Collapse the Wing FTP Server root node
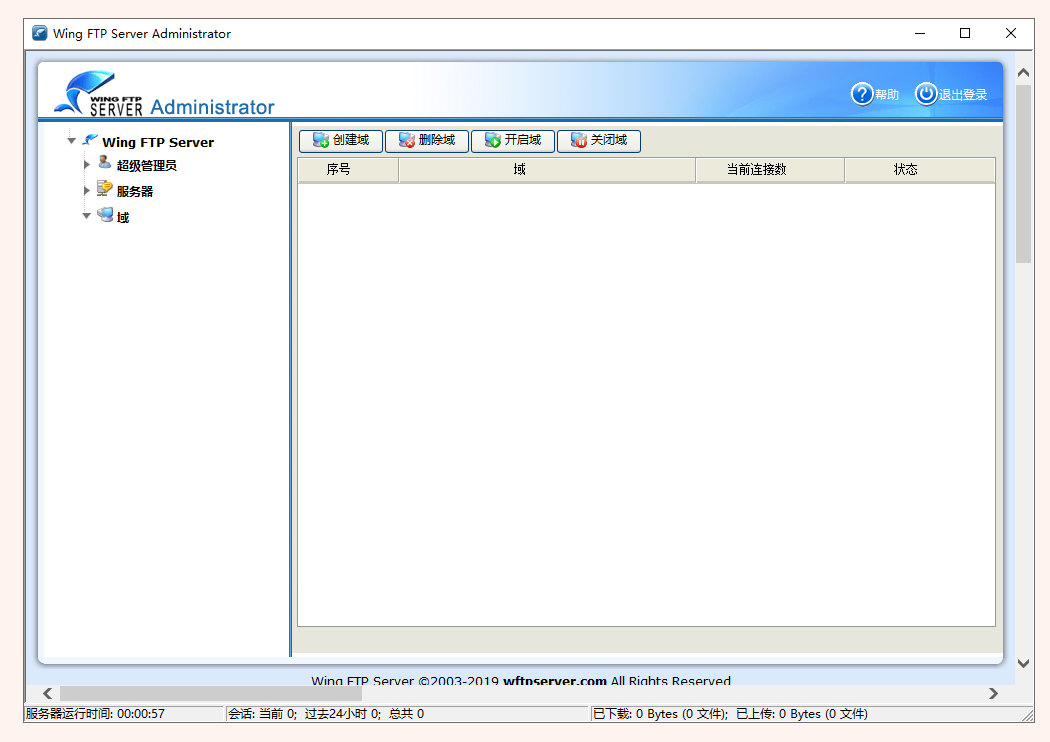 pyautogui.click(x=70, y=141)
